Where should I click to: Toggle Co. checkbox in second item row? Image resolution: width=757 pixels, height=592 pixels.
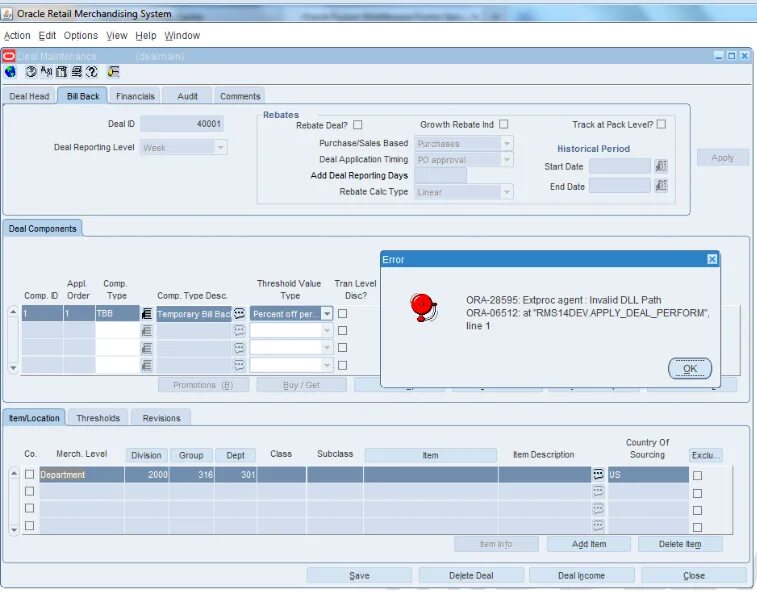coord(29,491)
